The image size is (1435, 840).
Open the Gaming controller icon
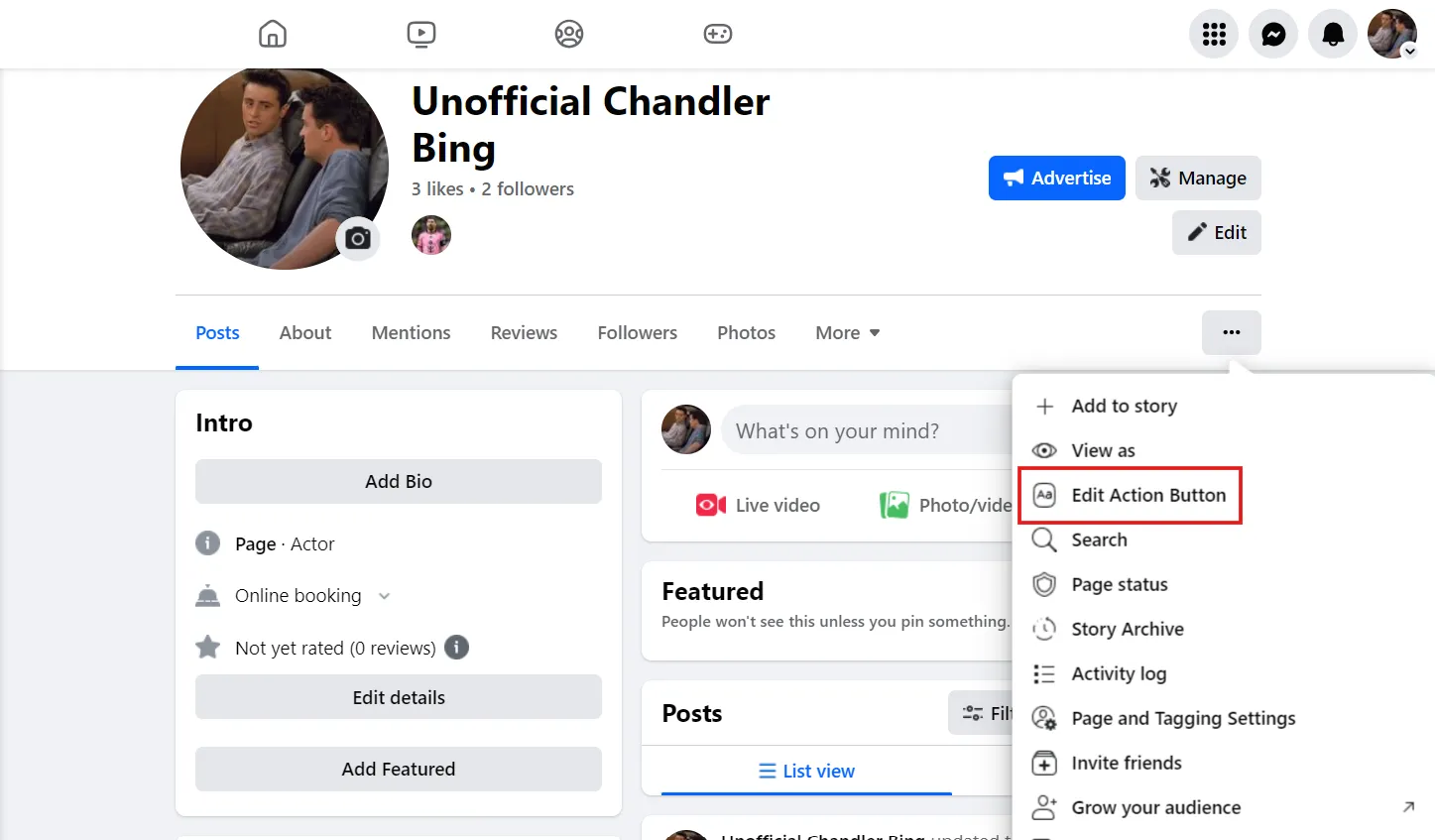[x=717, y=34]
